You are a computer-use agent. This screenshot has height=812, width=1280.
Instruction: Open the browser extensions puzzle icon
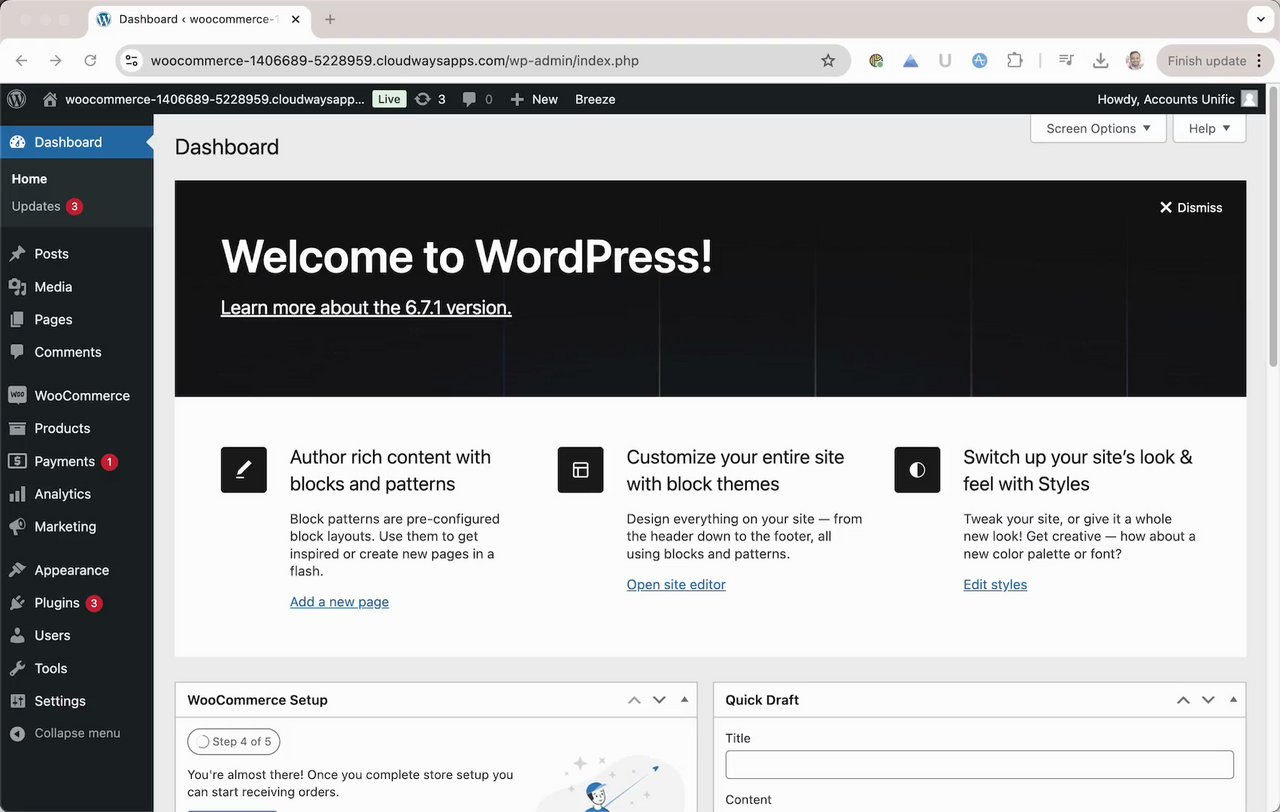(1014, 61)
